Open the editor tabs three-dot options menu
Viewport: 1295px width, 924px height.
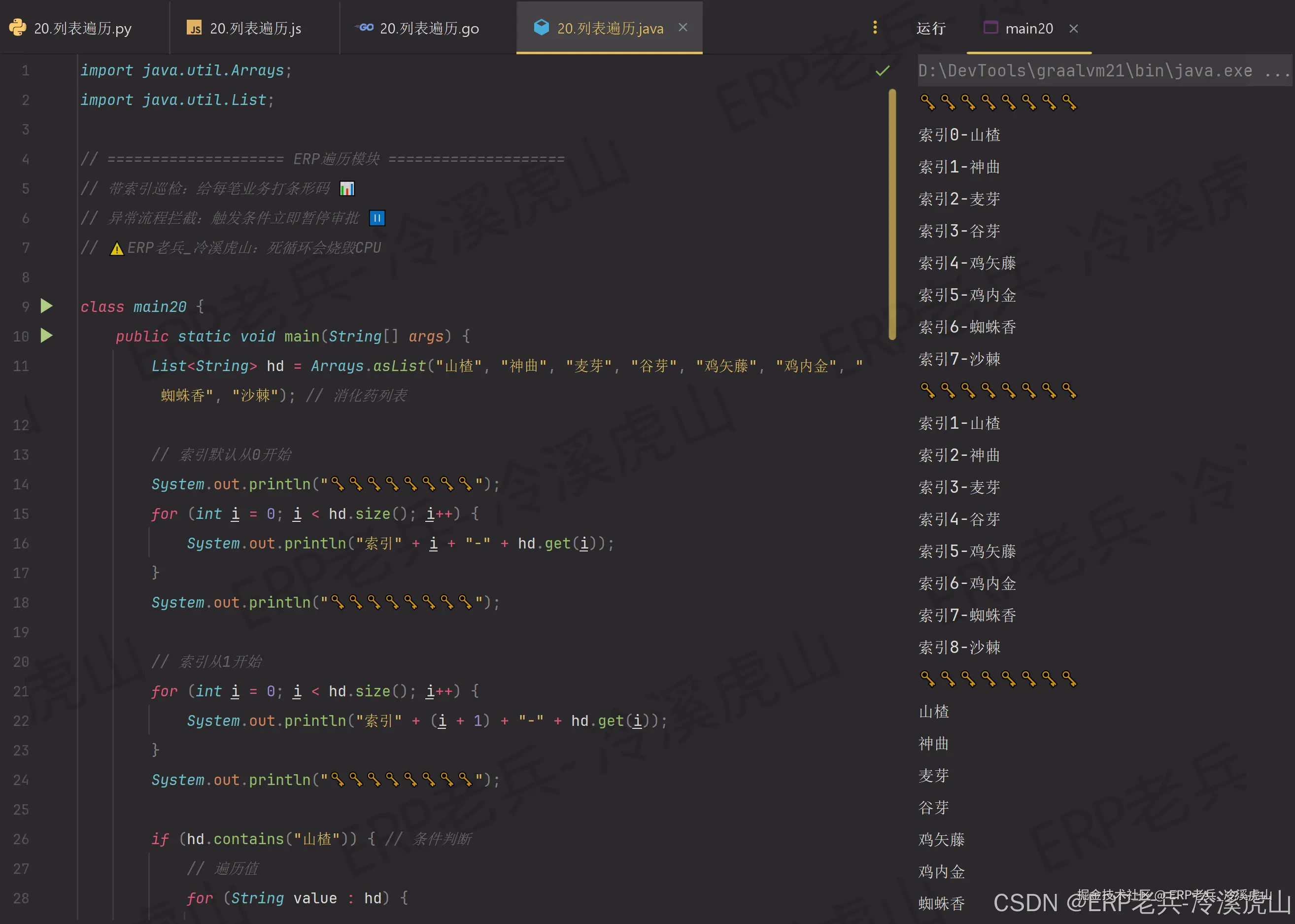875,28
